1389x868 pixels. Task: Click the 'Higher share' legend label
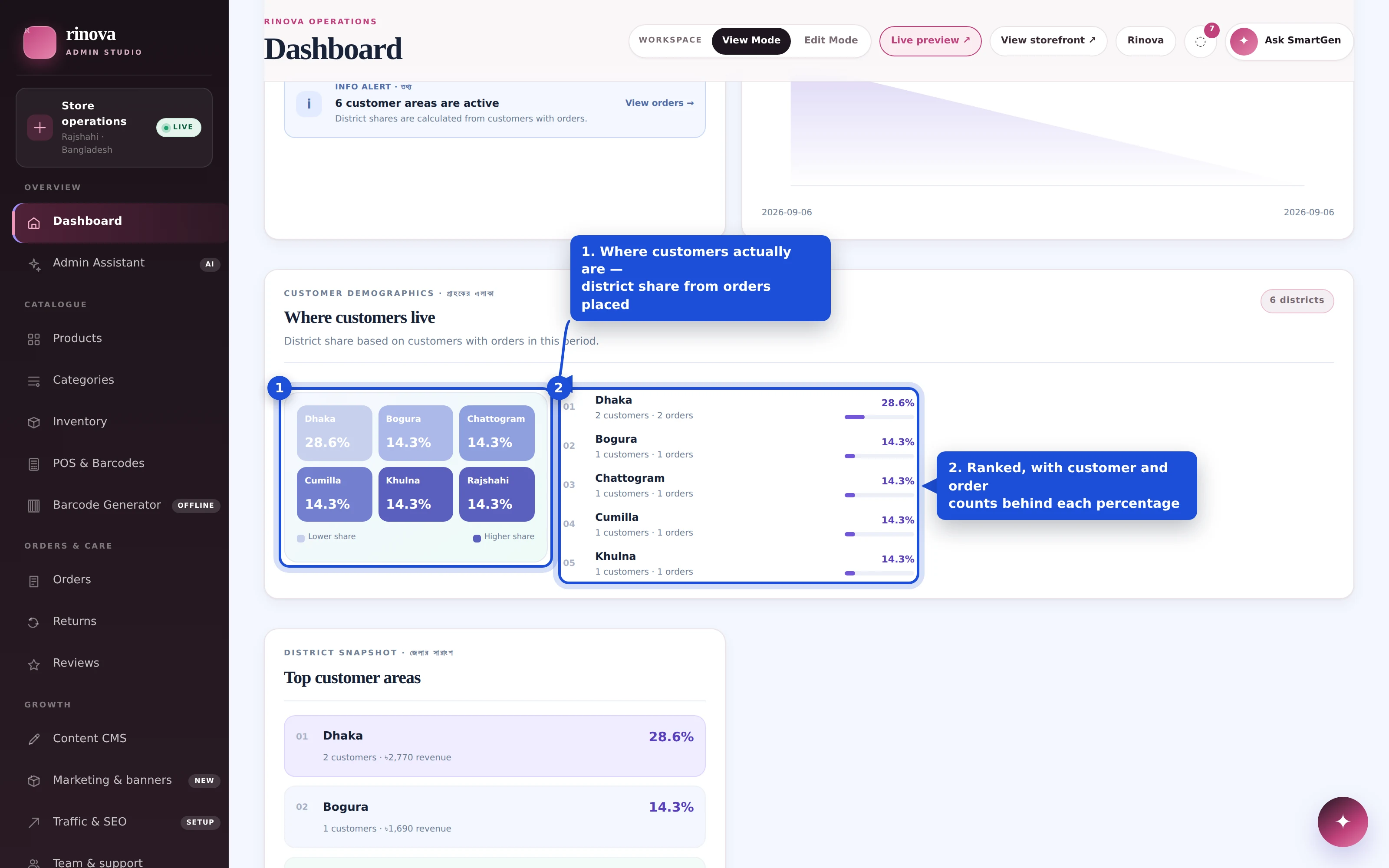coord(509,537)
